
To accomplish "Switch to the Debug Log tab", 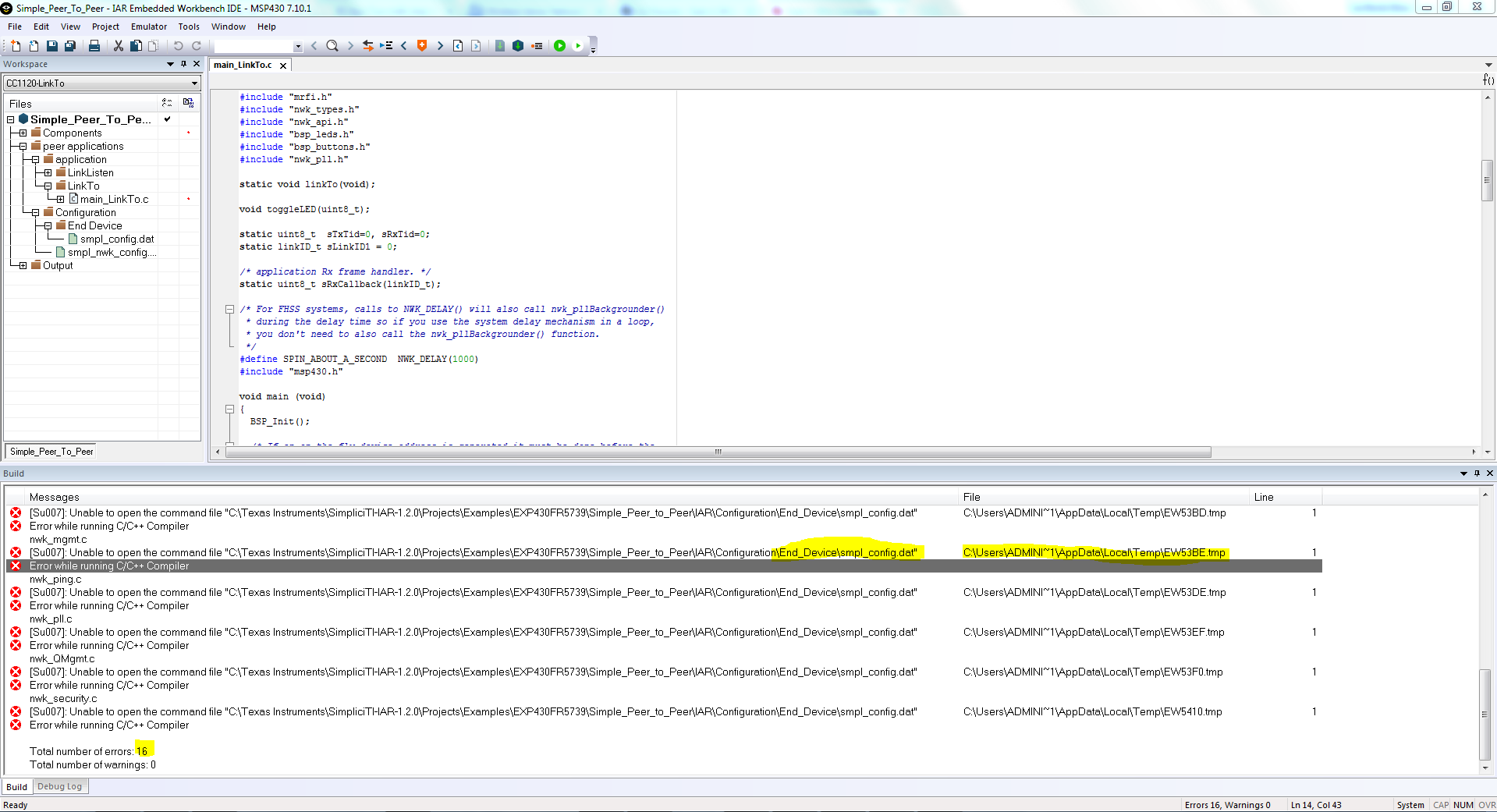I will click(59, 786).
